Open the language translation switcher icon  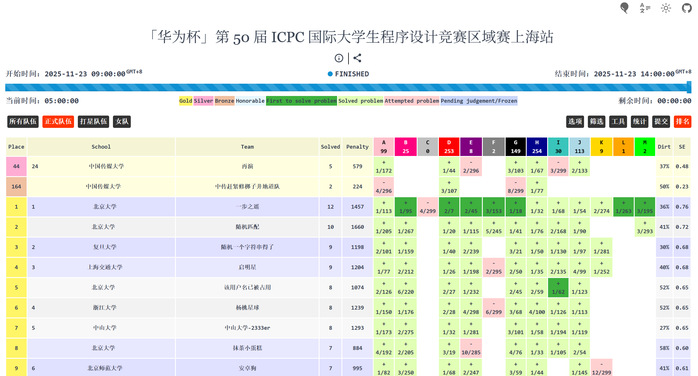coord(645,8)
